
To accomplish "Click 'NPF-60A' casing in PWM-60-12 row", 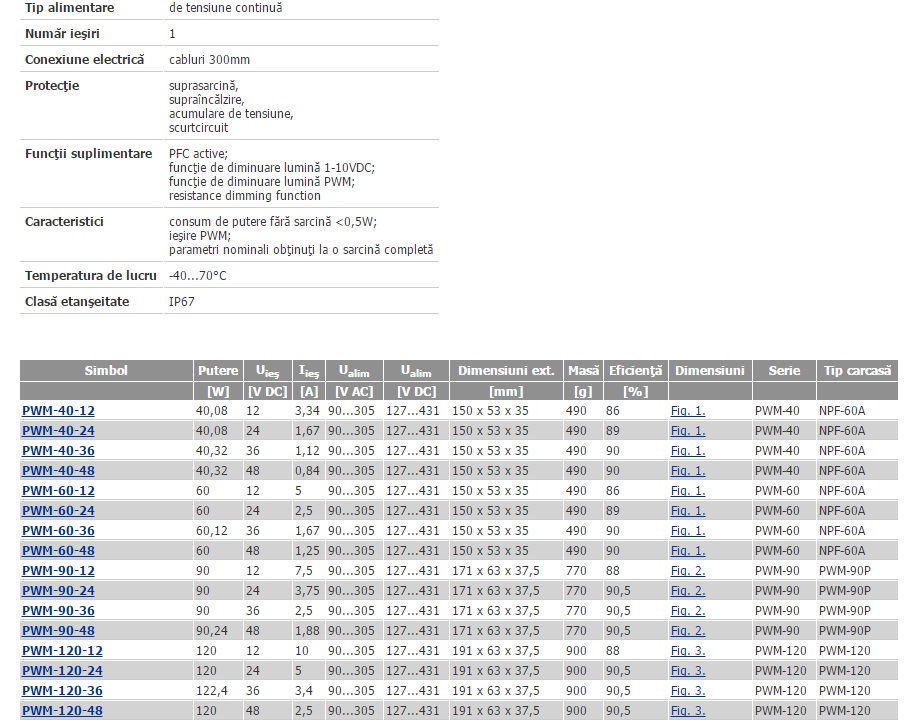I will click(x=842, y=491).
